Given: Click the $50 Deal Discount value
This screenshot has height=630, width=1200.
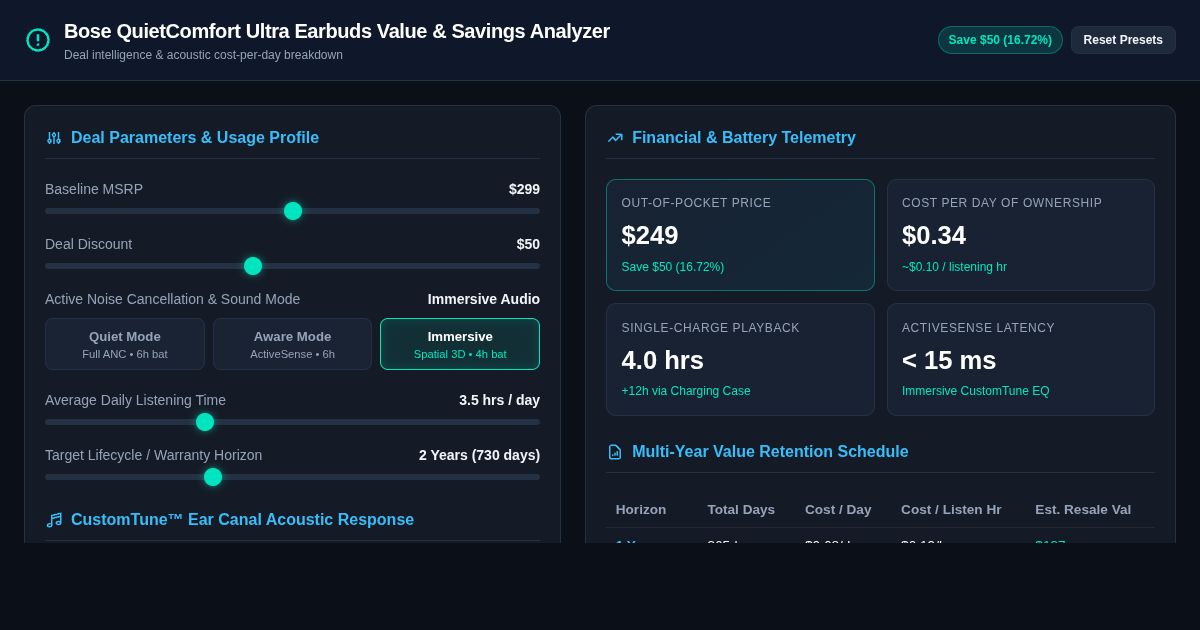Looking at the screenshot, I should coord(528,244).
